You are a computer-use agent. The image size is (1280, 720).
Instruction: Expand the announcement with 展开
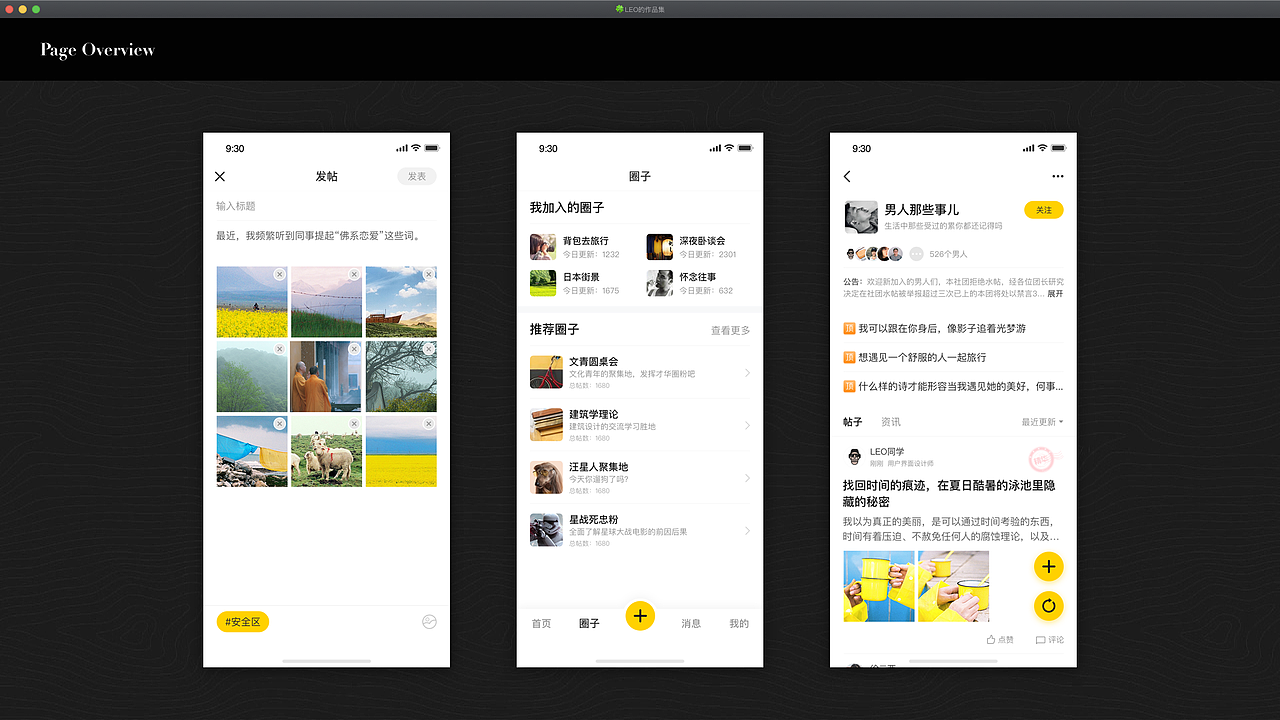coord(1056,294)
